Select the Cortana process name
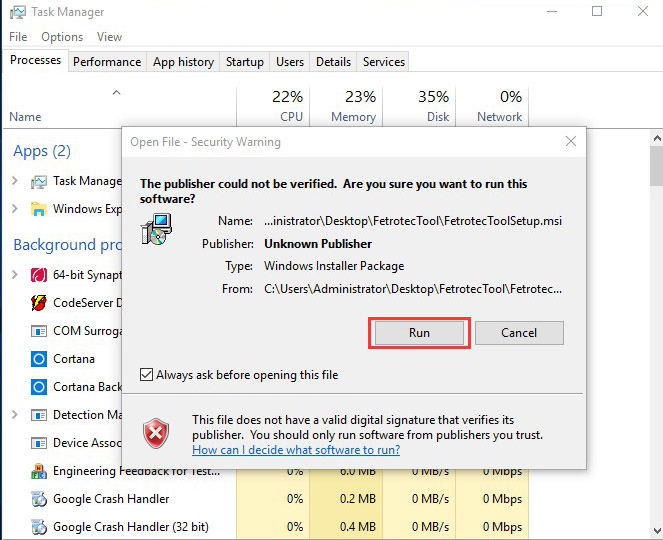 point(74,359)
